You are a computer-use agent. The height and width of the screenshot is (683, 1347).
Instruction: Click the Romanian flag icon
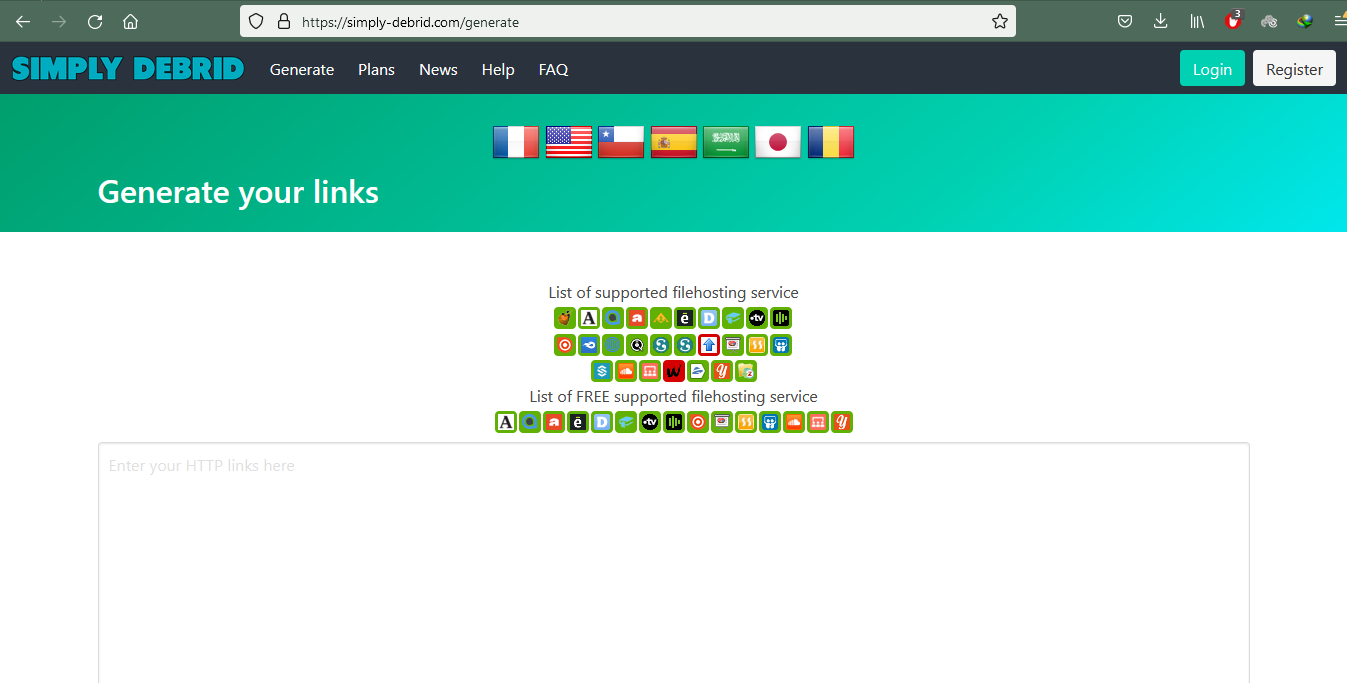pyautogui.click(x=831, y=142)
